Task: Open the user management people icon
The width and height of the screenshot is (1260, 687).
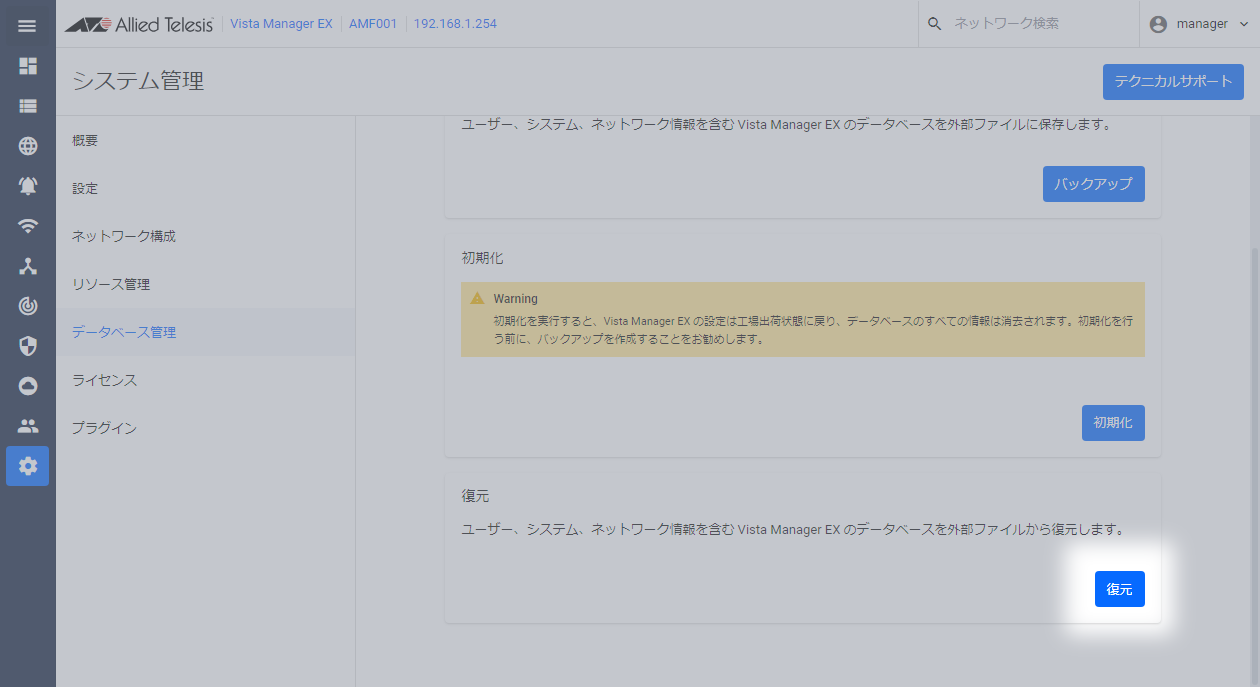Action: coord(28,426)
